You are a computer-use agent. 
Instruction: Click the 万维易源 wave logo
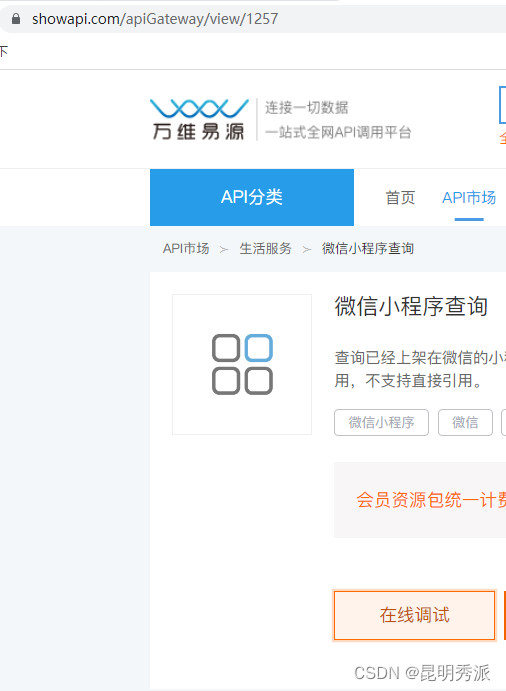pos(199,119)
